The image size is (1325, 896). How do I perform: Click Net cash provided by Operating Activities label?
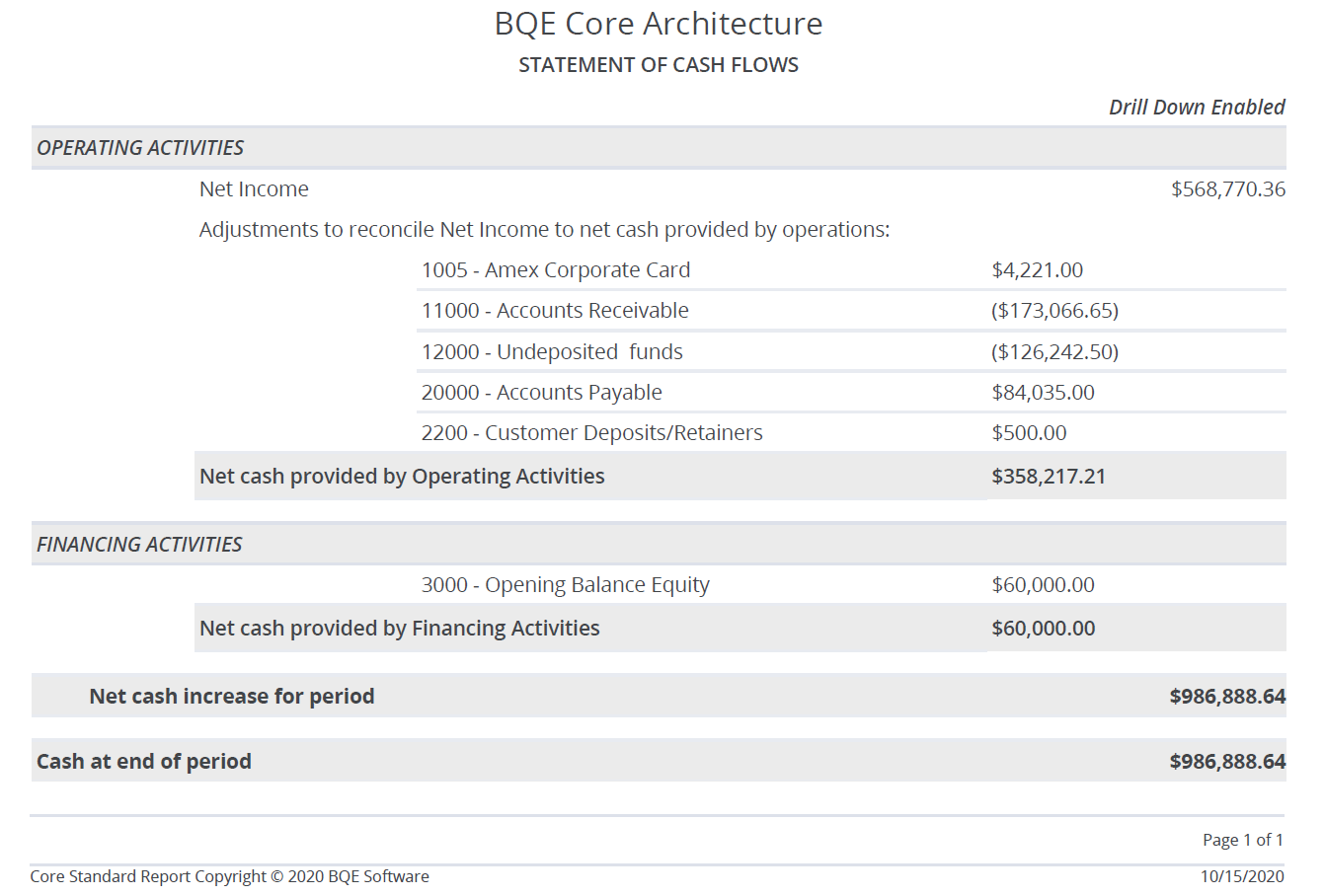pyautogui.click(x=402, y=477)
